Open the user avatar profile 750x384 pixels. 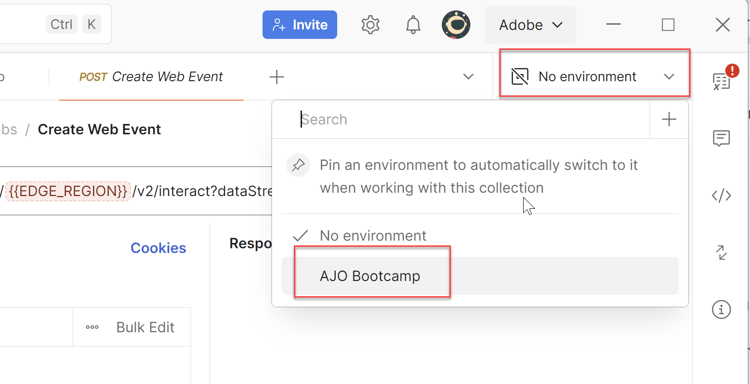pyautogui.click(x=456, y=25)
